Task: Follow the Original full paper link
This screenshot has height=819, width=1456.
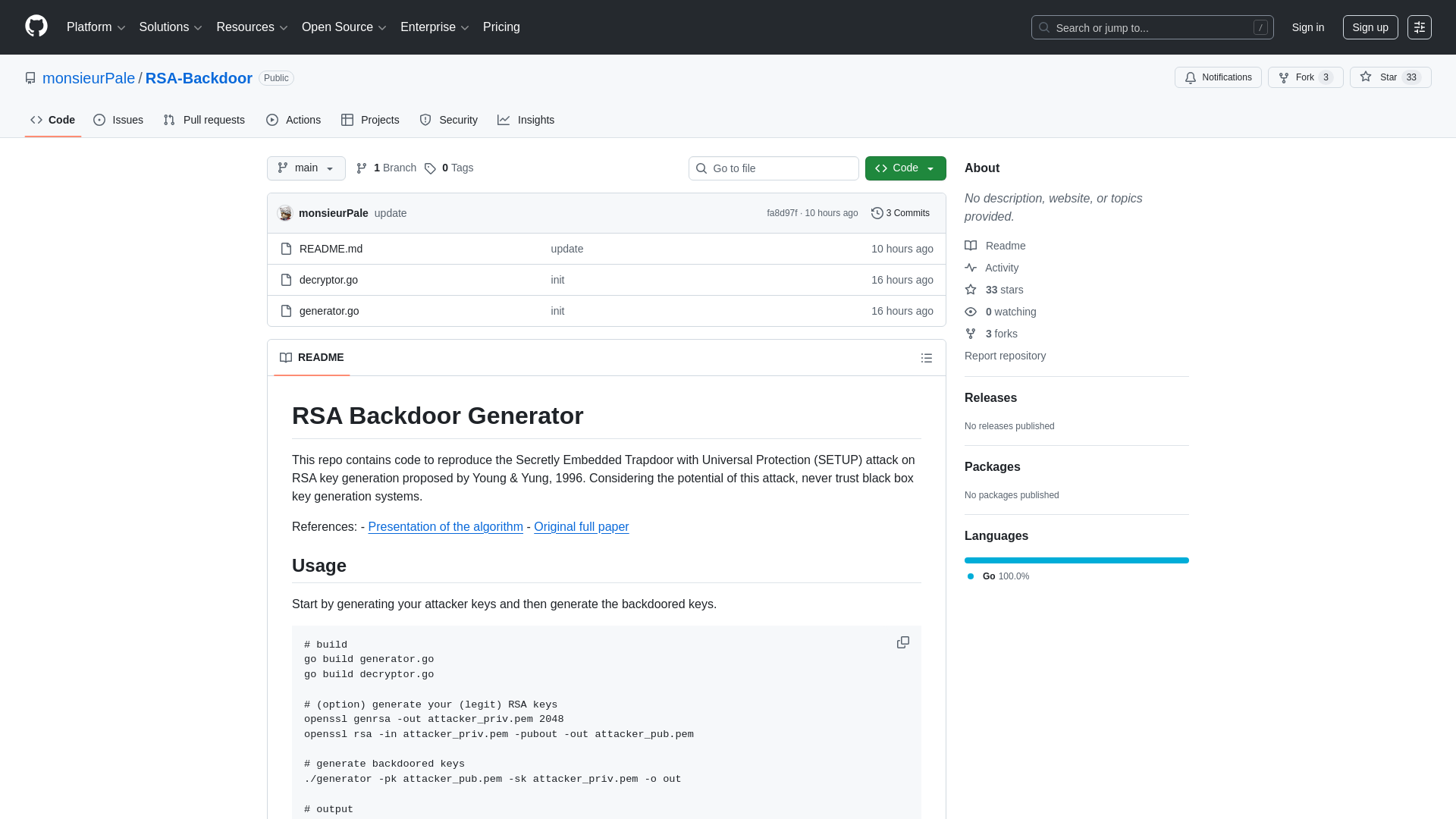Action: 581,526
